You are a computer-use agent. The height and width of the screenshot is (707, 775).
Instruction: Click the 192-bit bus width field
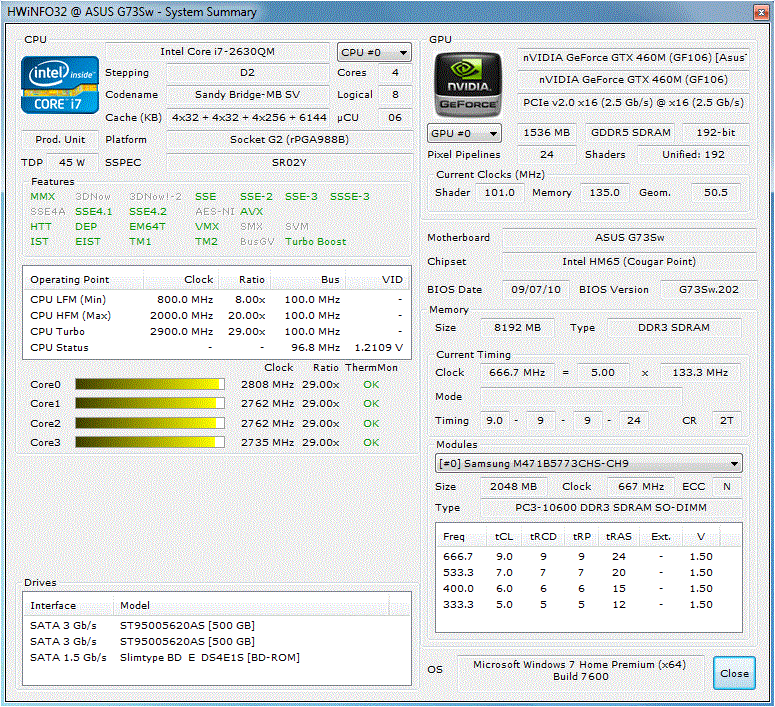(x=716, y=133)
